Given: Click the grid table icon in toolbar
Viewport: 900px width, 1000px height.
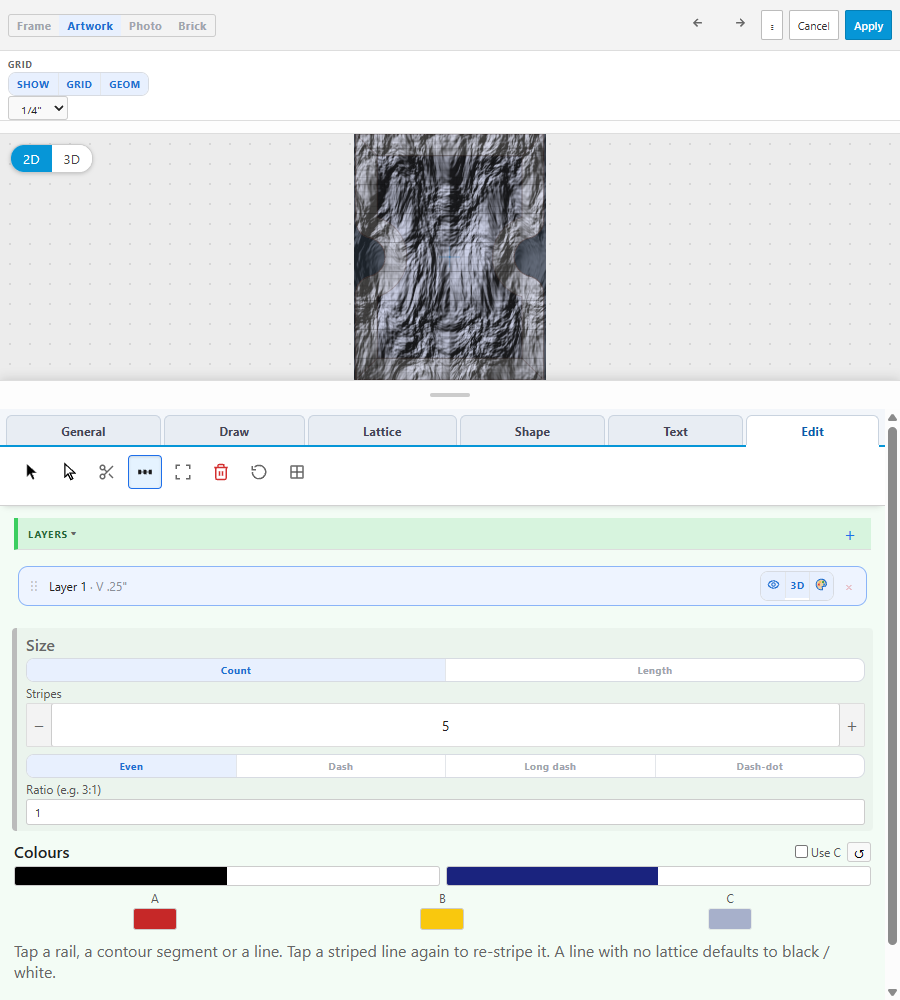Looking at the screenshot, I should click(297, 472).
